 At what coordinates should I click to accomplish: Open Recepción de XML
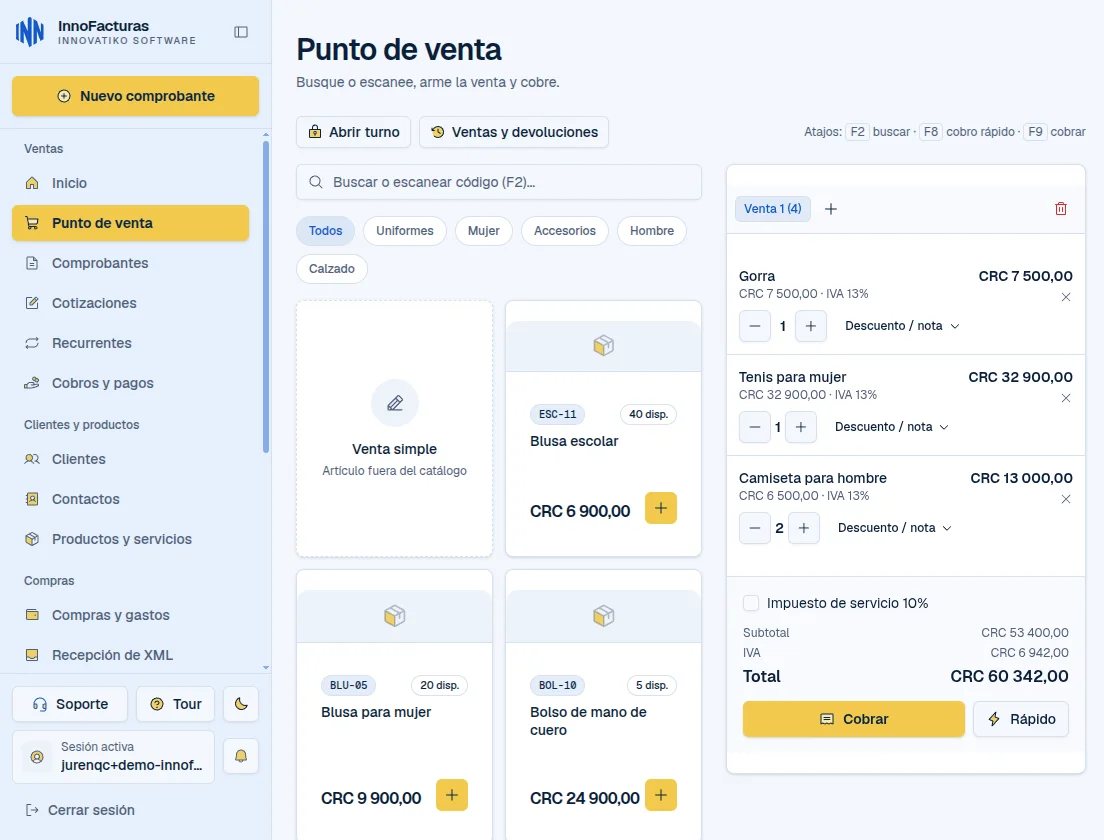(130, 656)
